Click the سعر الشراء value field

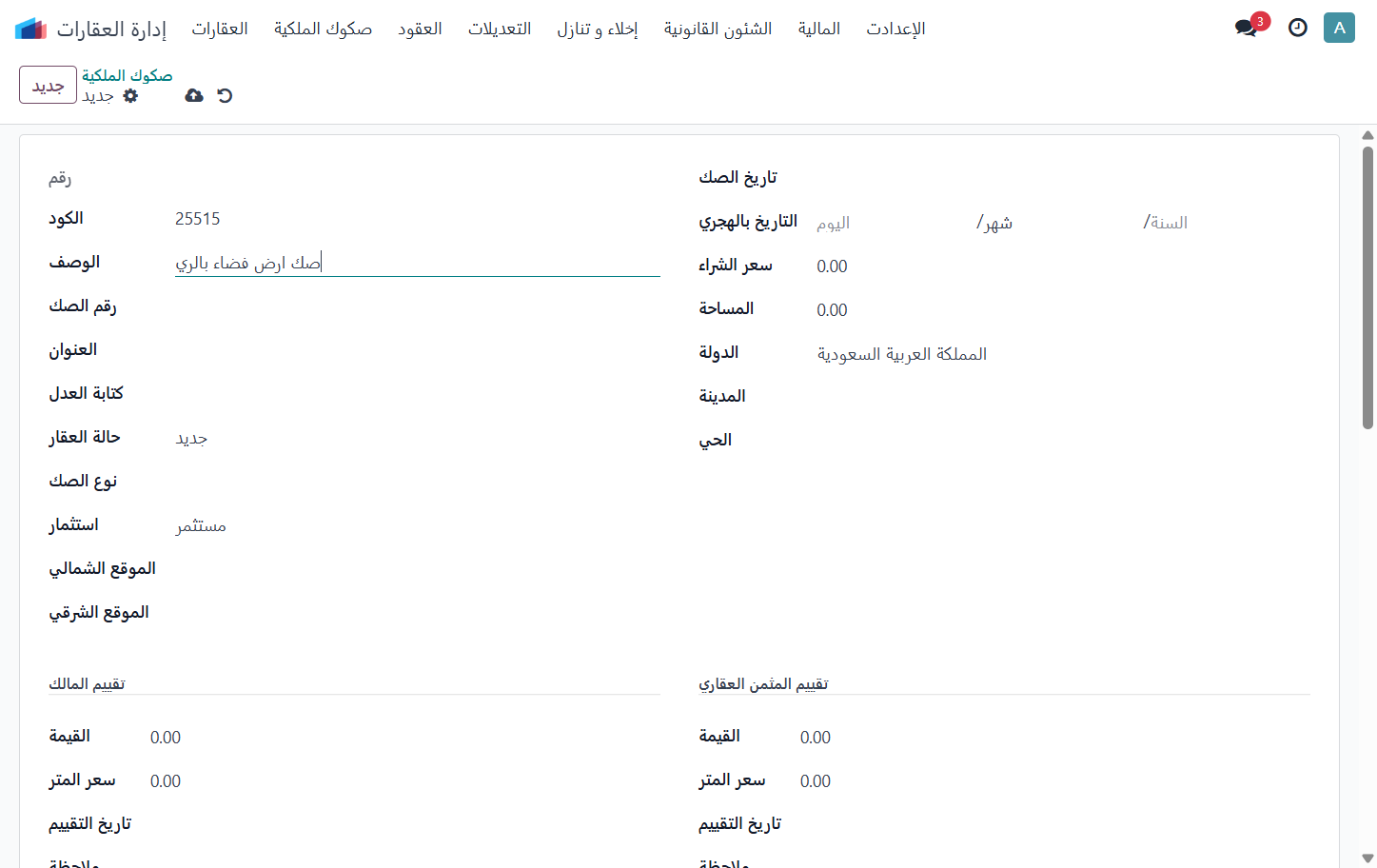[1063, 266]
